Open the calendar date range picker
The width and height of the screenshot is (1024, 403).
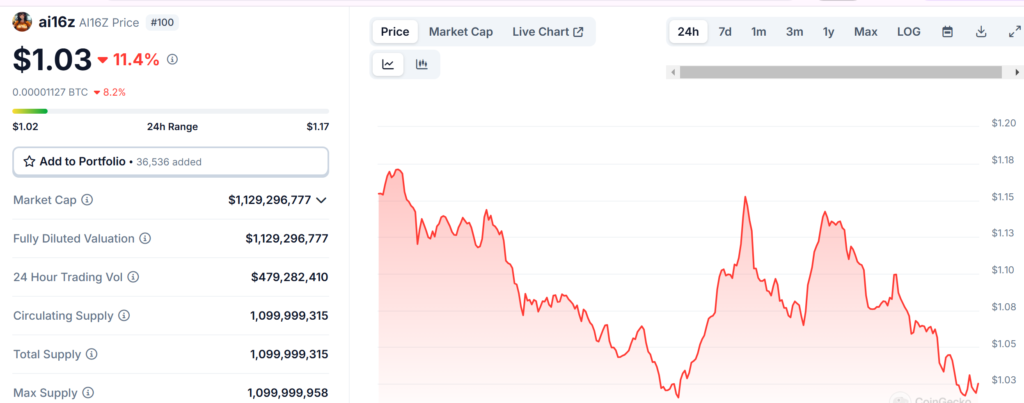(x=947, y=32)
